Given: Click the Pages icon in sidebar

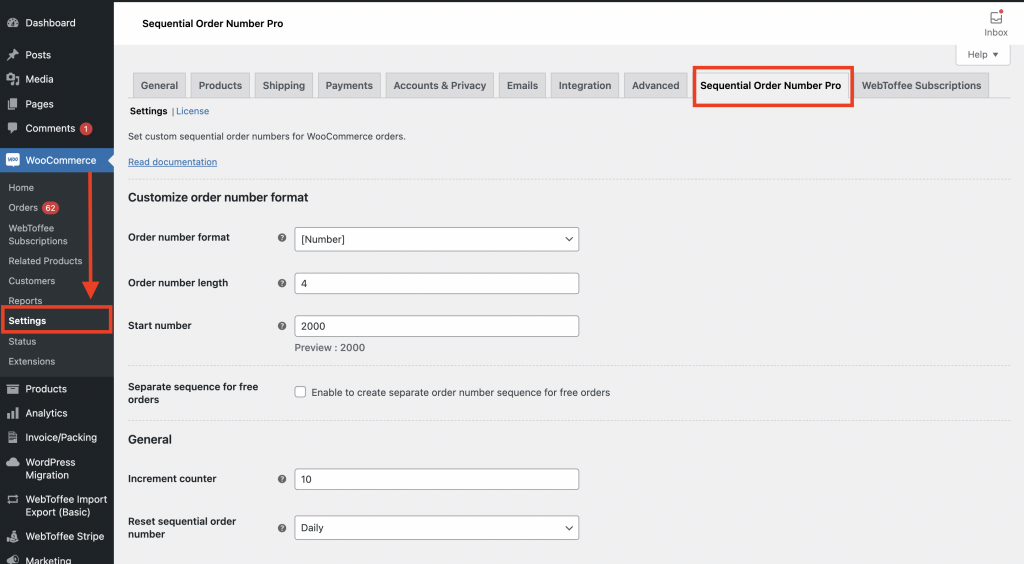Looking at the screenshot, I should pos(12,104).
